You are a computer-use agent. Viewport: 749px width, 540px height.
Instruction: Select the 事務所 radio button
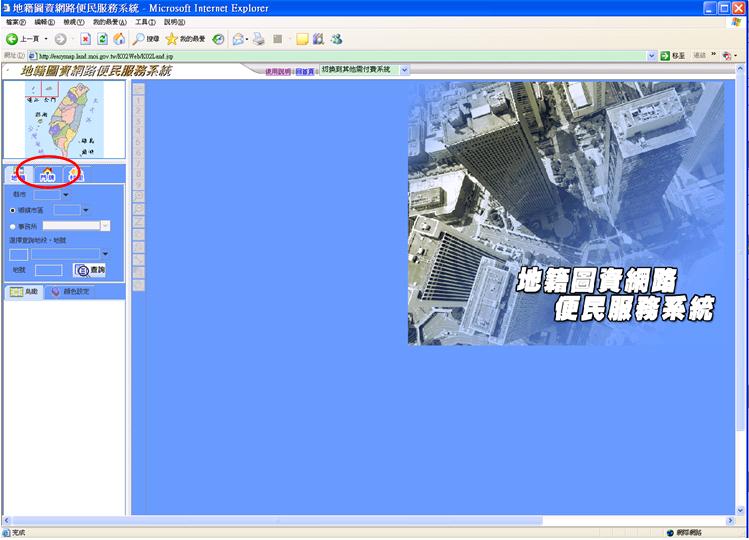12,227
